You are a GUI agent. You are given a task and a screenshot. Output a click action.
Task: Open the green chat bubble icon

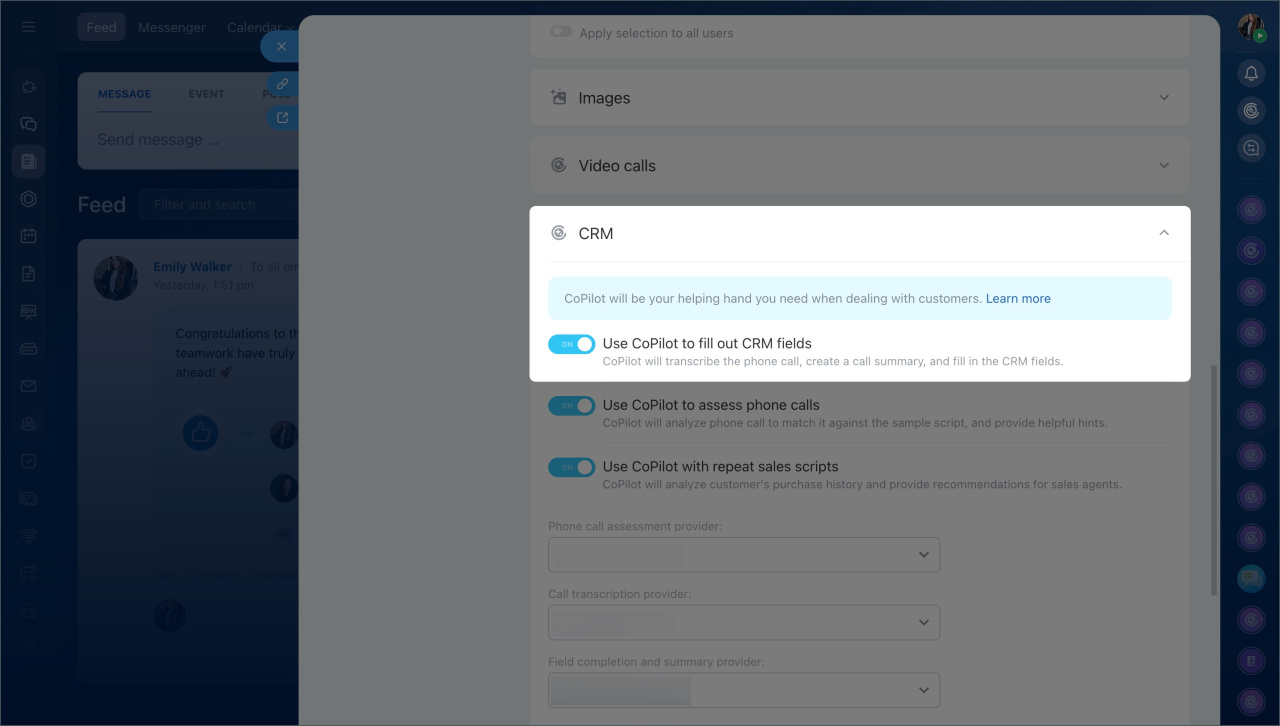pos(1251,578)
